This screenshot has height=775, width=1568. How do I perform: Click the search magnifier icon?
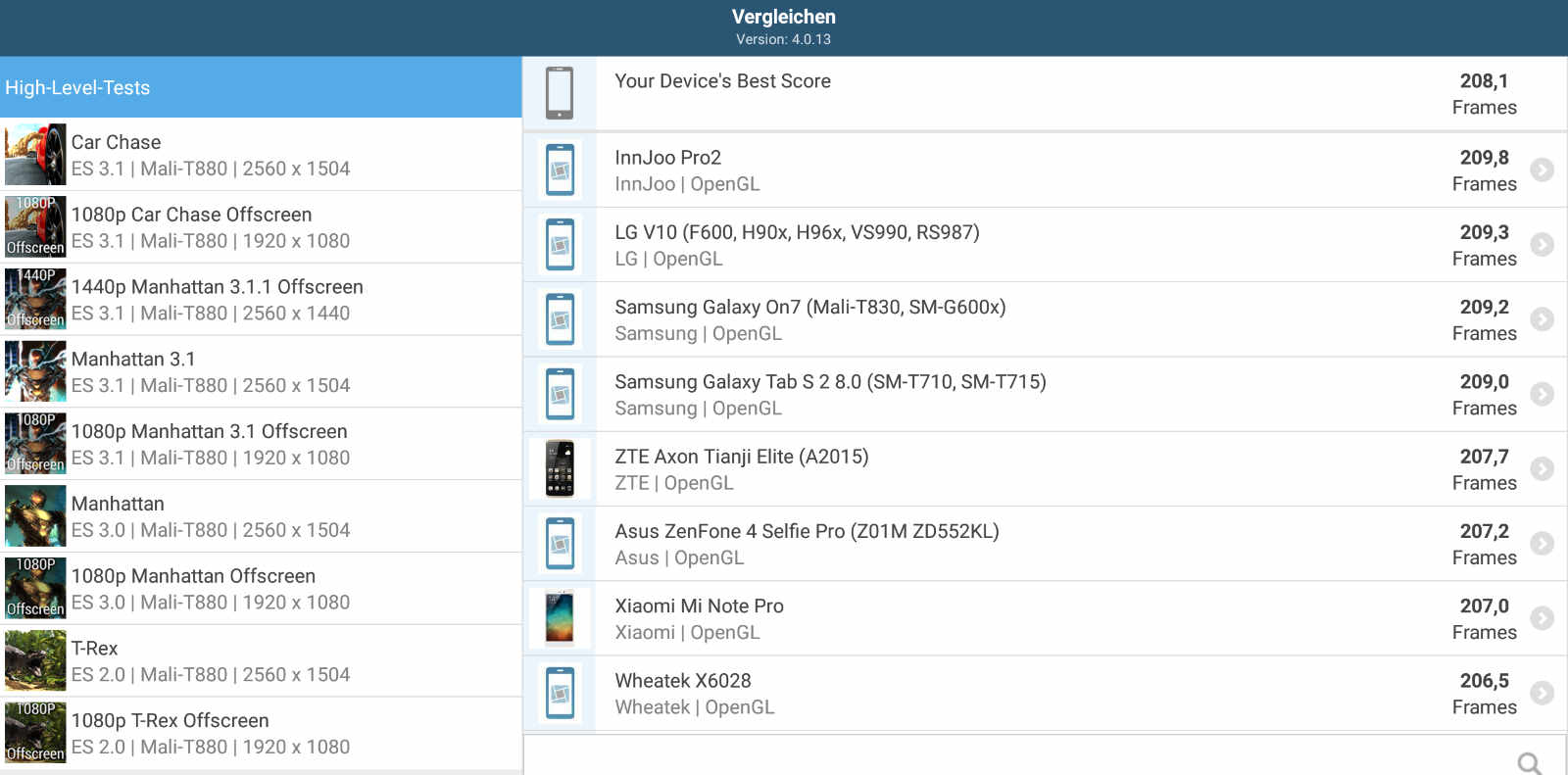(x=1530, y=763)
